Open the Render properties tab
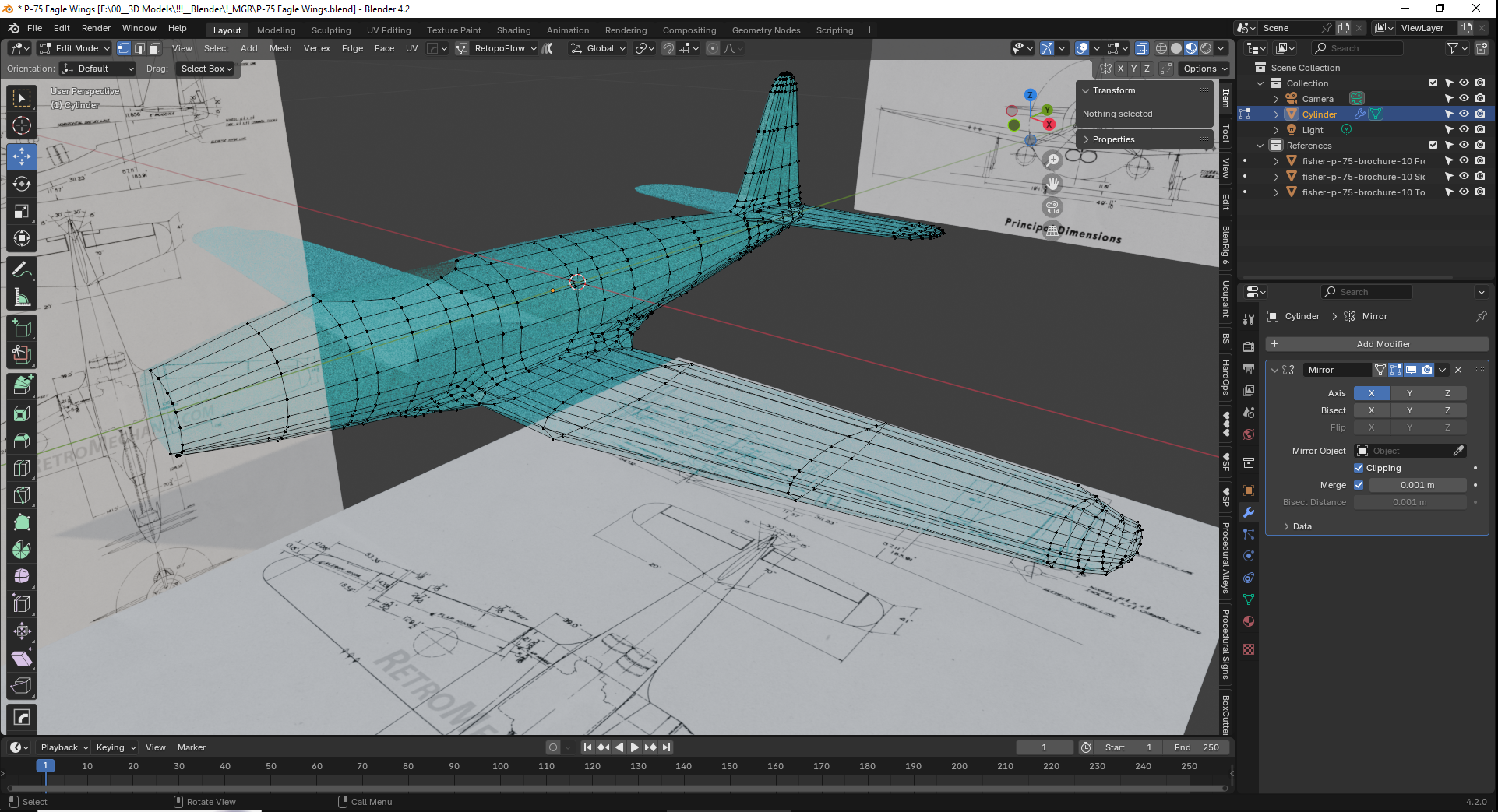 coord(1249,346)
